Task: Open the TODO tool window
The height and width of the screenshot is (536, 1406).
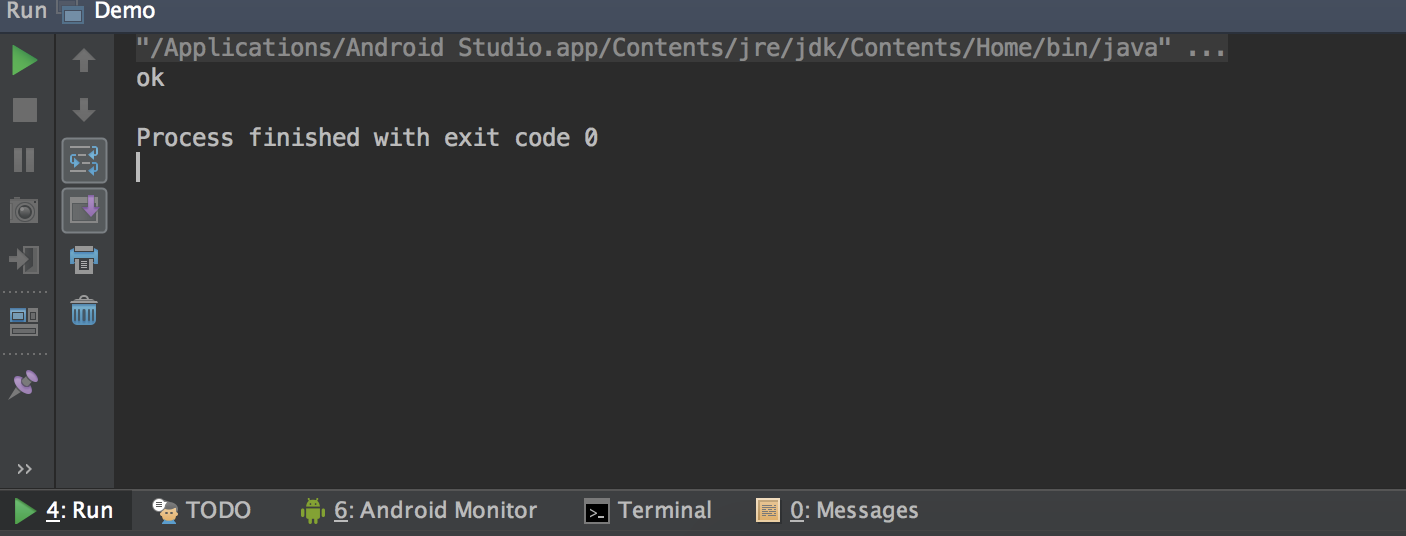Action: pyautogui.click(x=201, y=511)
